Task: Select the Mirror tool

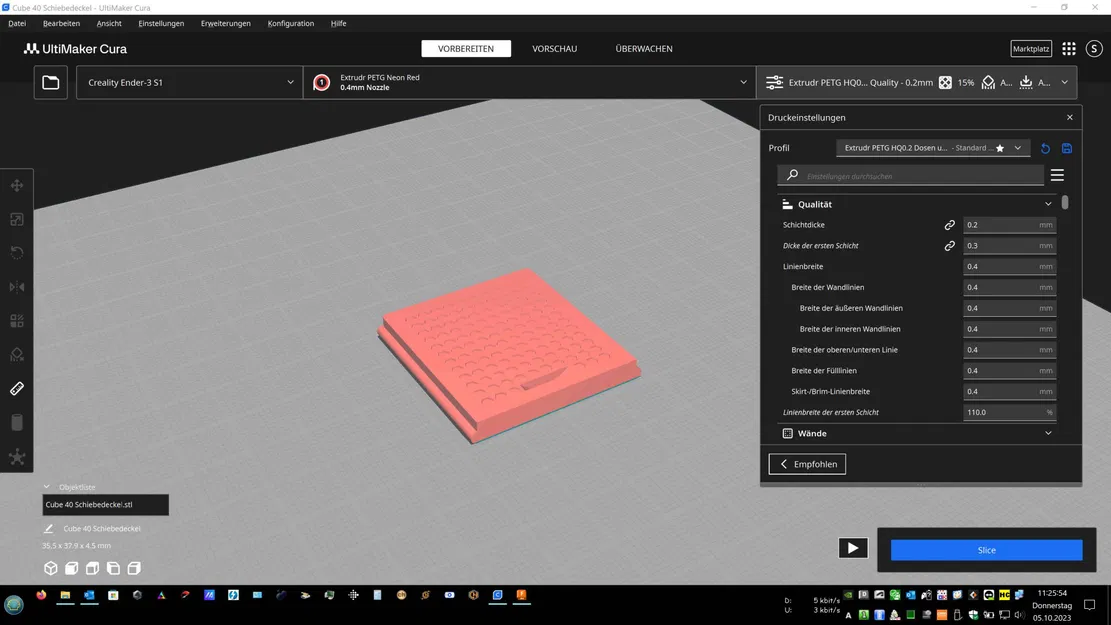Action: coord(17,287)
